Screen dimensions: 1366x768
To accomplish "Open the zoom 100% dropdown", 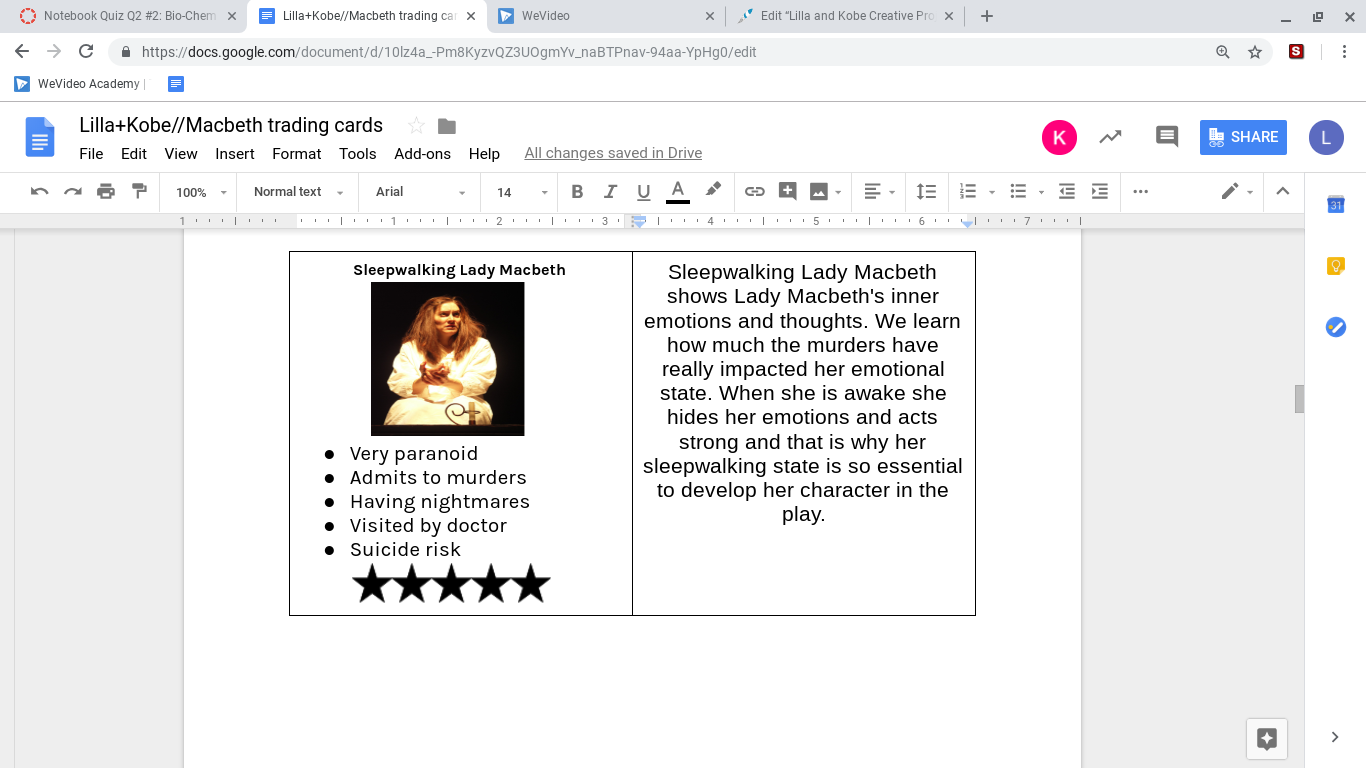I will 201,192.
